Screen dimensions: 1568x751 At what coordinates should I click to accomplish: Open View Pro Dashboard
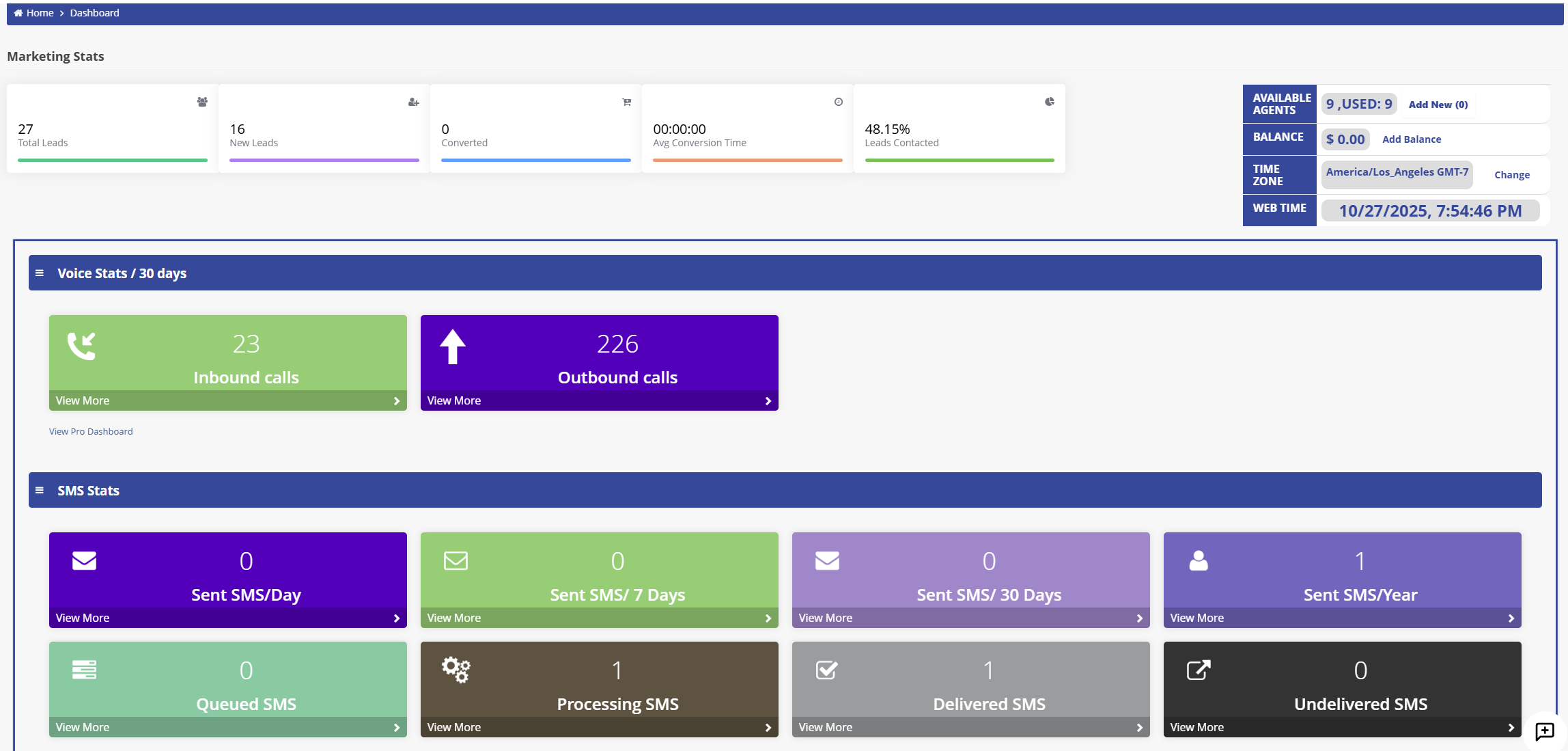(x=90, y=431)
